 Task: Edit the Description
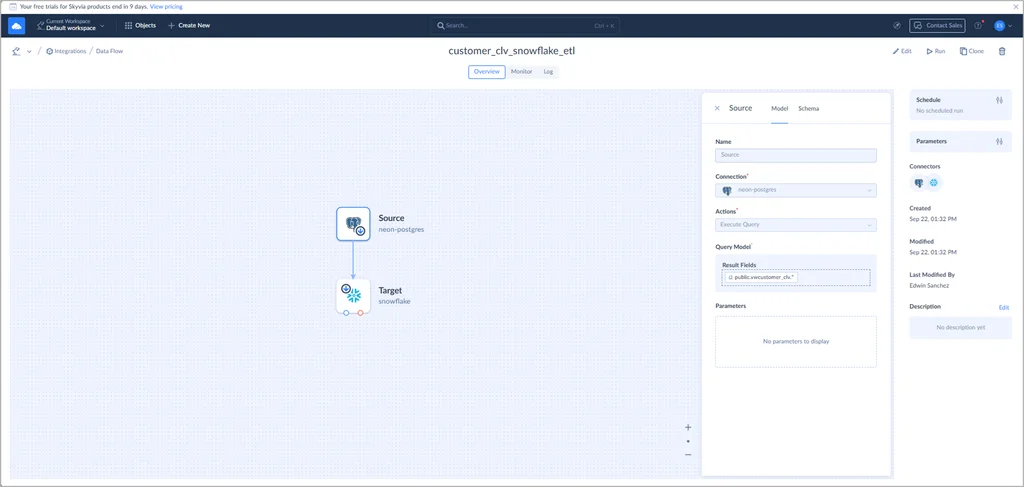[x=1004, y=307]
